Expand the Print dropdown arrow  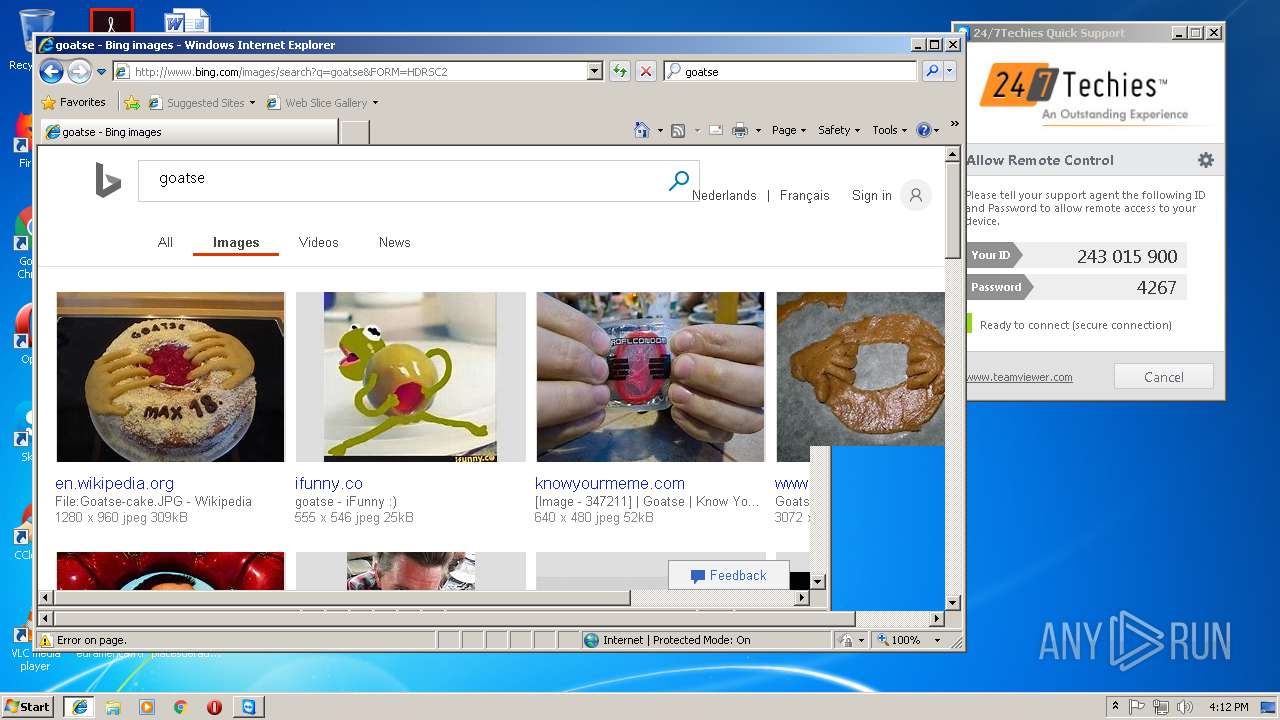coord(758,130)
